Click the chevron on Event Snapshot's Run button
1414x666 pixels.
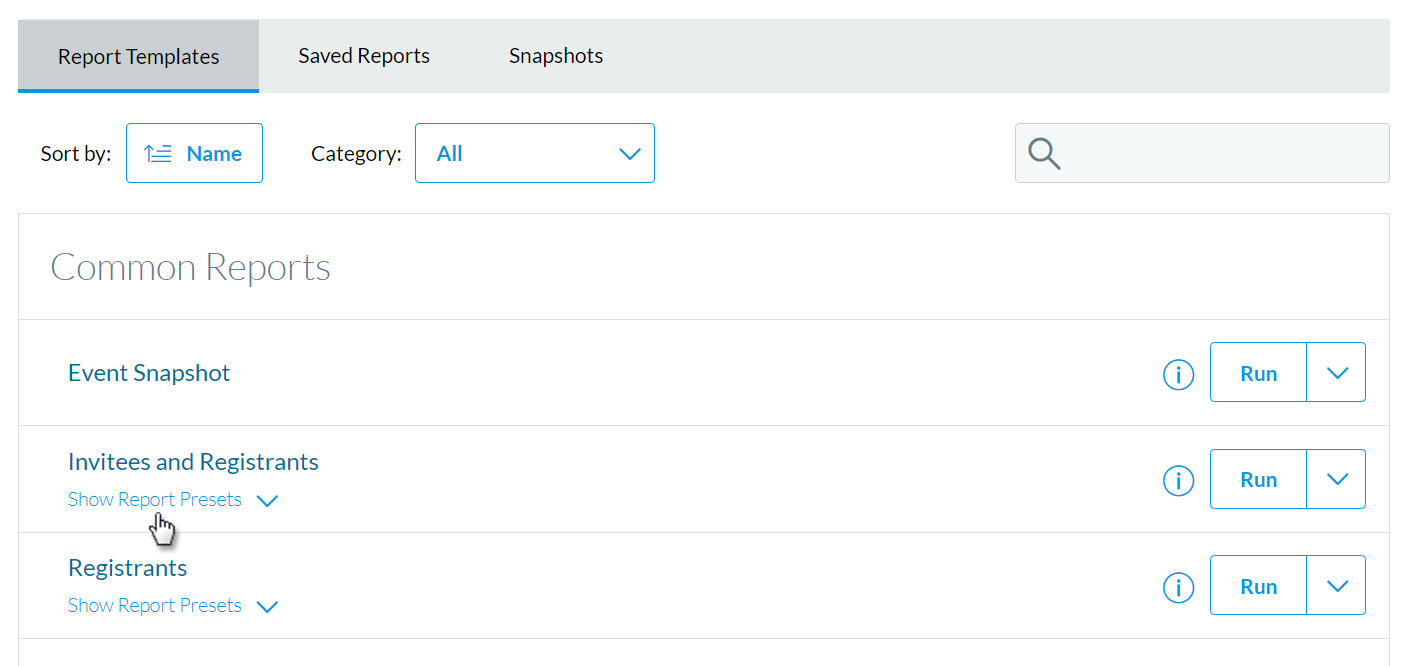coord(1337,372)
